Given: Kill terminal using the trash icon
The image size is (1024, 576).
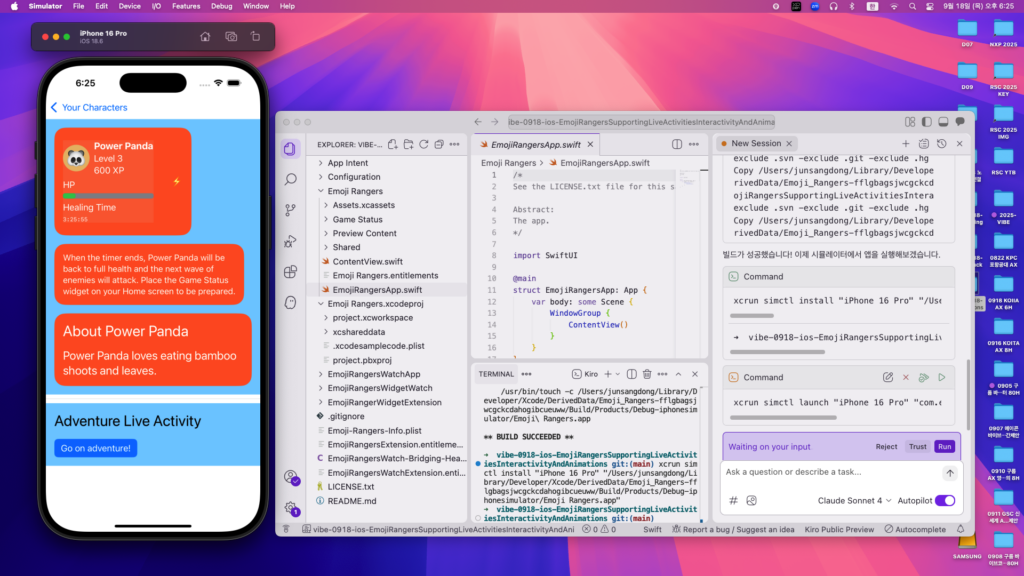Looking at the screenshot, I should point(648,374).
